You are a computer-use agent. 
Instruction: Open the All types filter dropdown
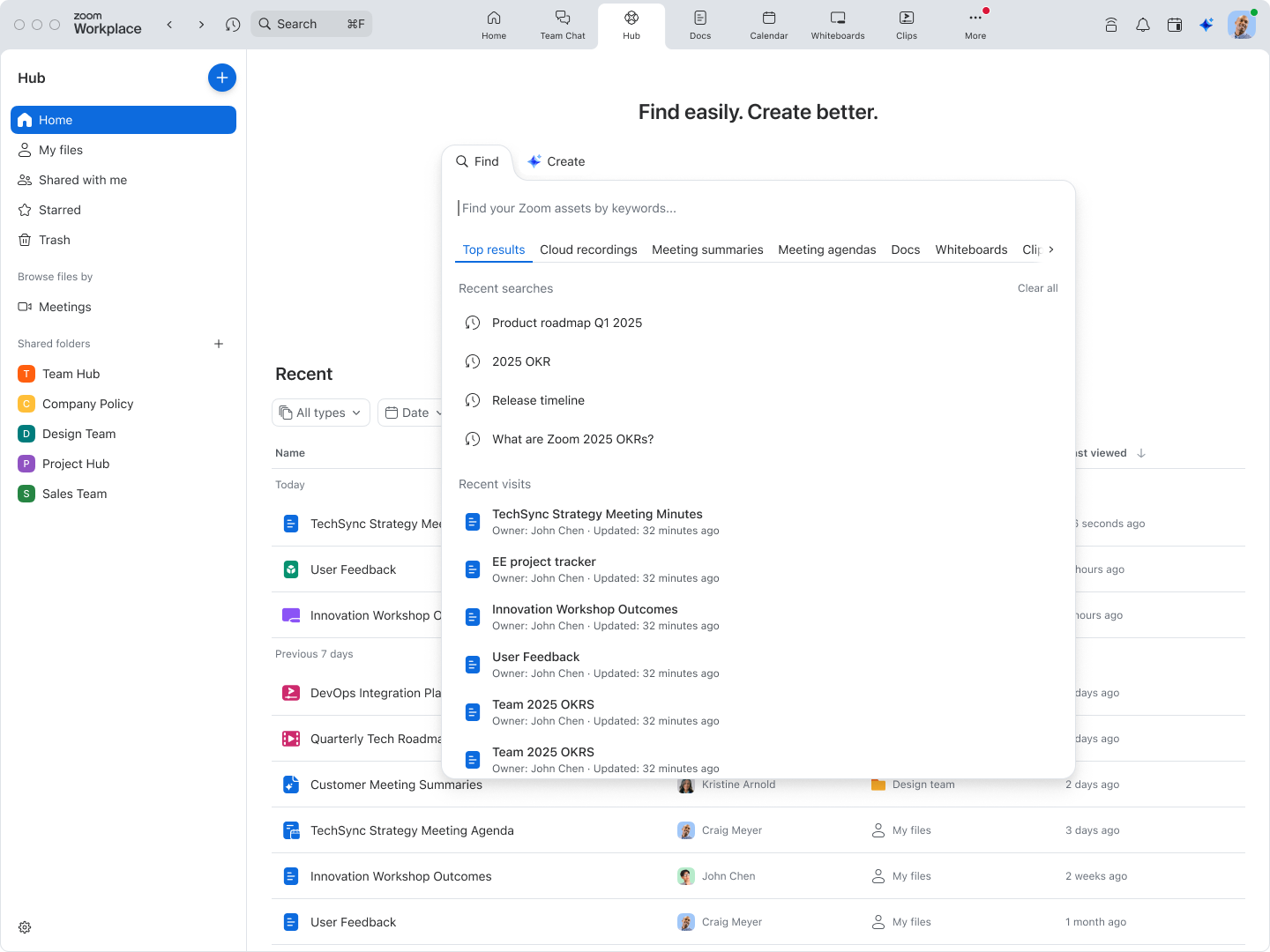320,413
